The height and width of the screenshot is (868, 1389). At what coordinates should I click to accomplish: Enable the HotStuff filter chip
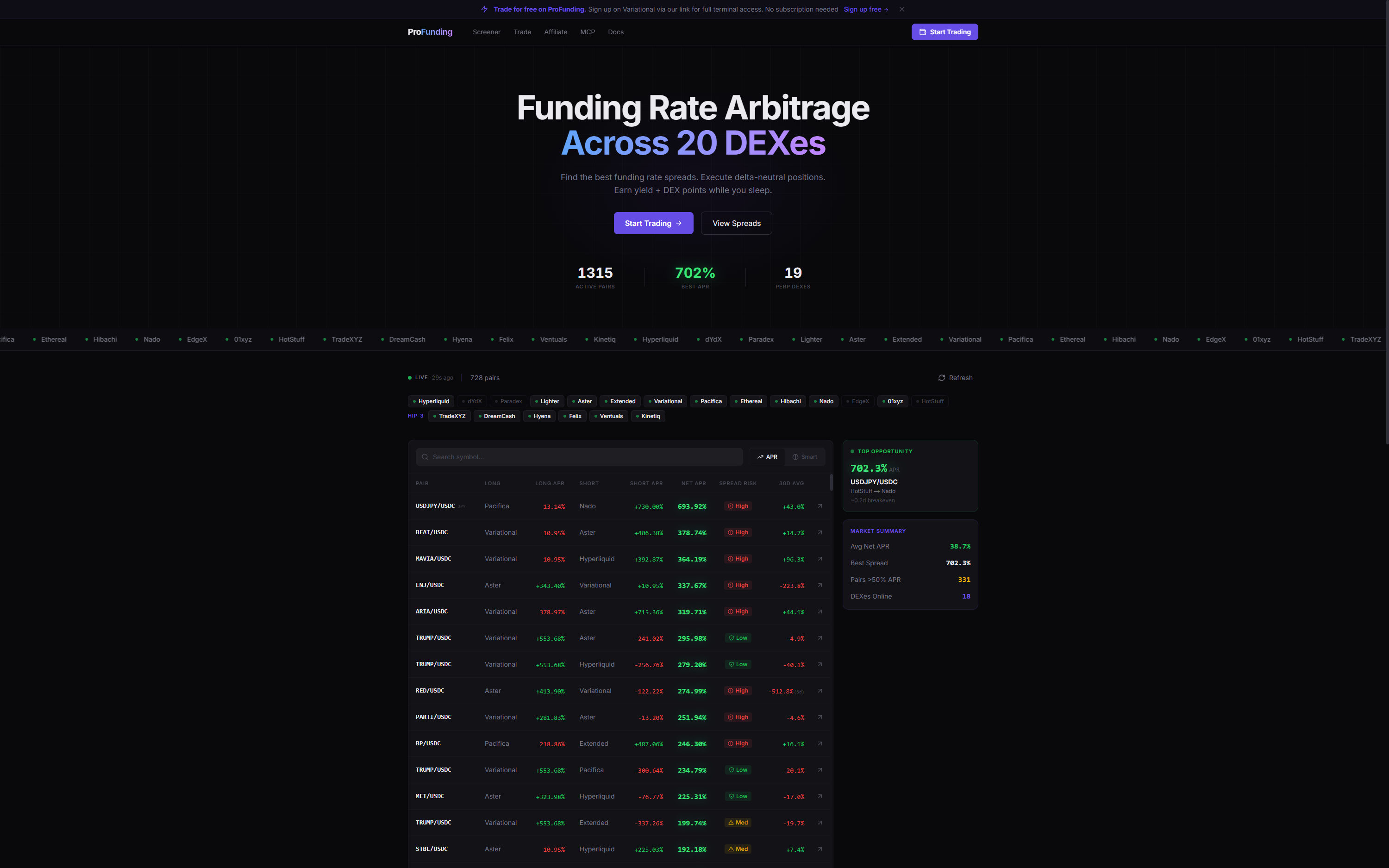pyautogui.click(x=929, y=401)
